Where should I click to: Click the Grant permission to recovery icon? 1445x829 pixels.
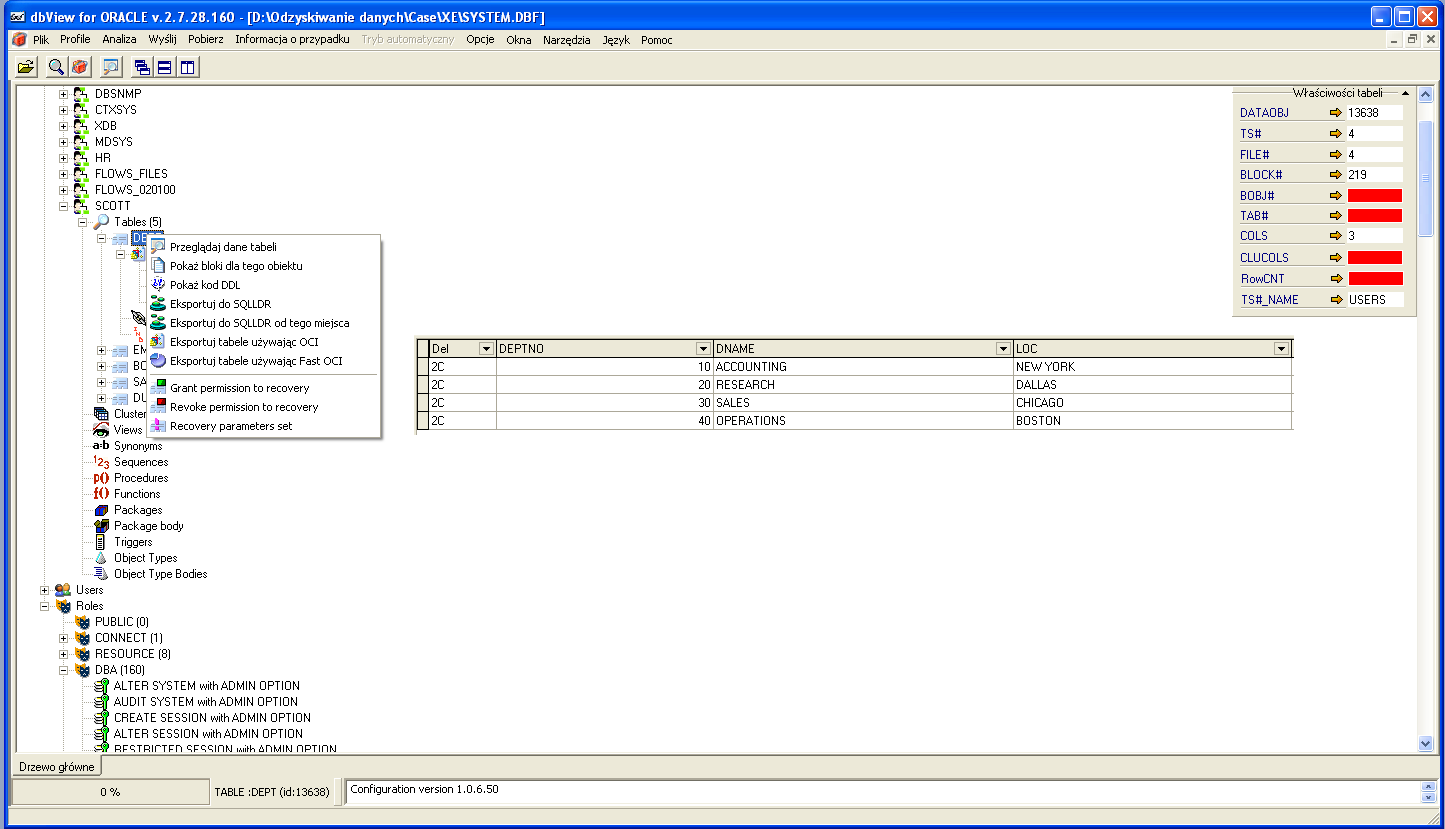(158, 388)
